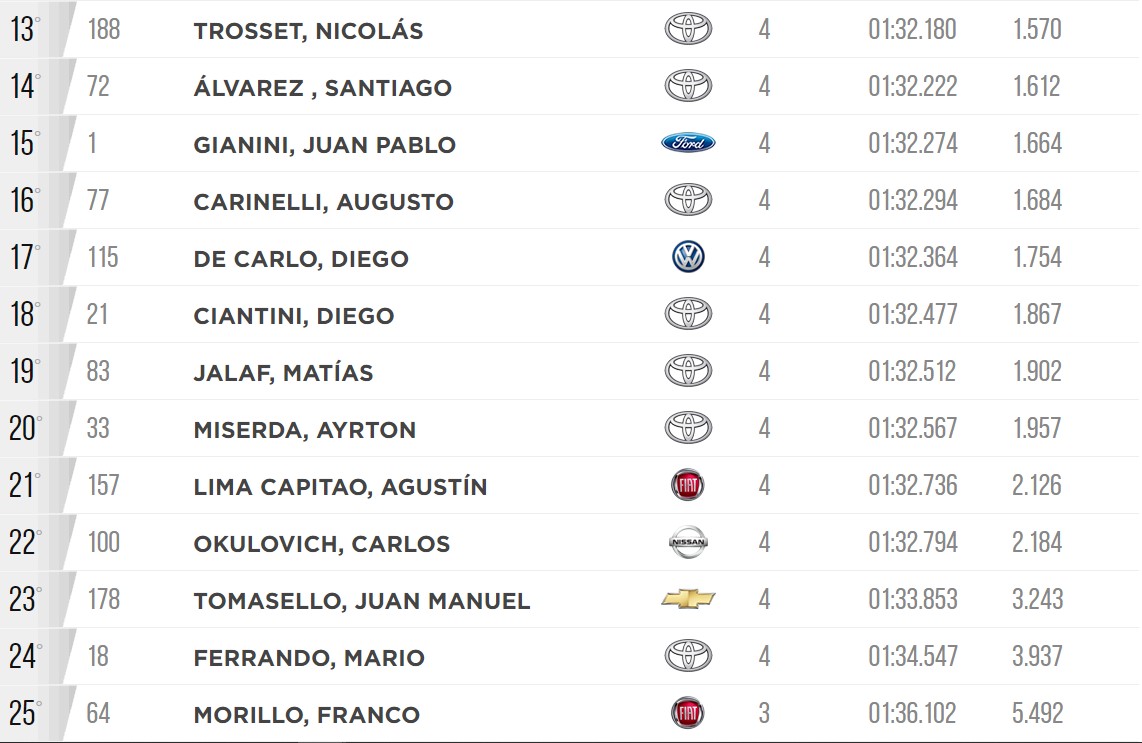This screenshot has height=743, width=1142.
Task: Select driver GIANINI, JUAN PABLO
Action: [324, 145]
